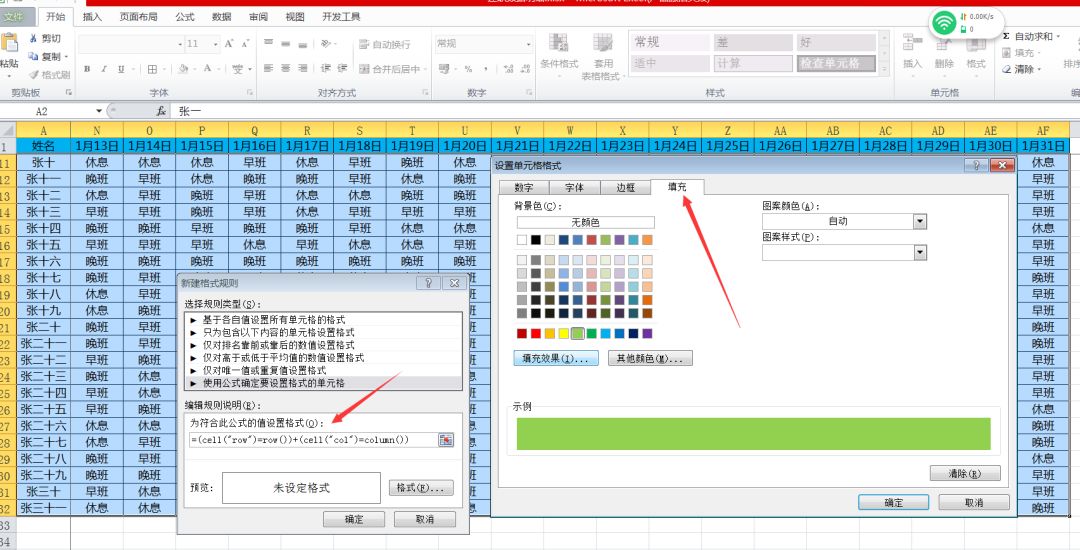Open the font size 11 dropdown
Screen dimensions: 1080x550
(x=218, y=43)
